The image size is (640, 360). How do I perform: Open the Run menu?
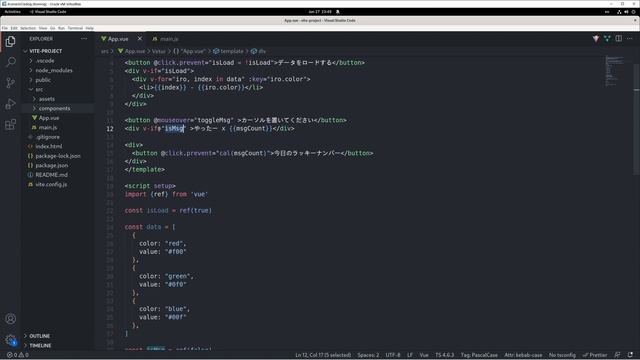[62, 28]
